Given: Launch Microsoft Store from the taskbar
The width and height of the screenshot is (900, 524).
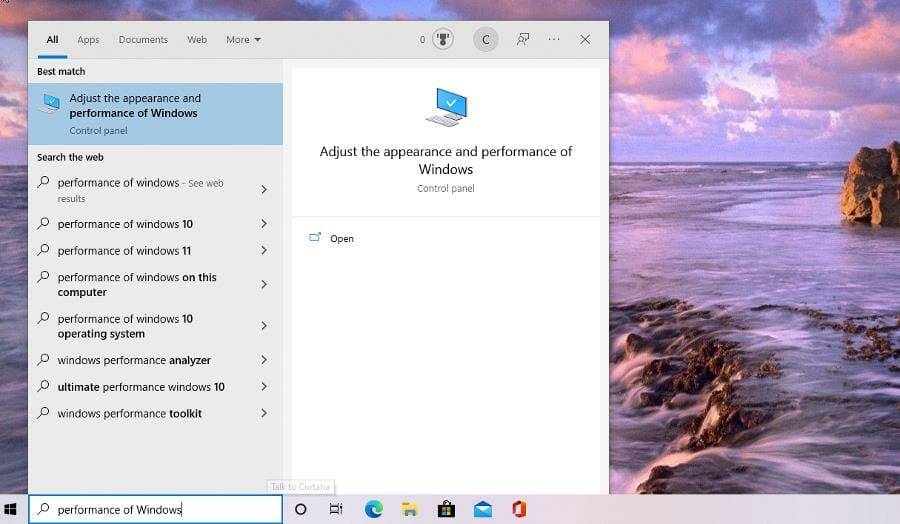Looking at the screenshot, I should (446, 509).
